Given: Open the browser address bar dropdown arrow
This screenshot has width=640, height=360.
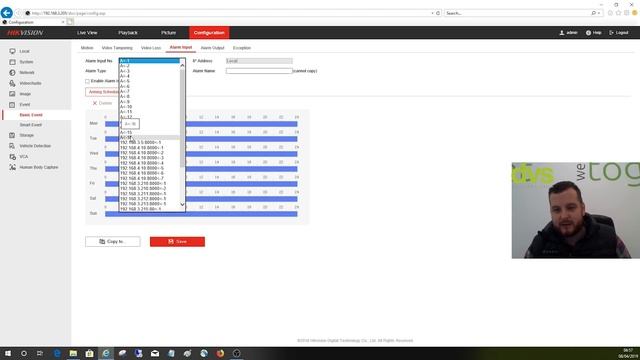Looking at the screenshot, I should tap(432, 13).
